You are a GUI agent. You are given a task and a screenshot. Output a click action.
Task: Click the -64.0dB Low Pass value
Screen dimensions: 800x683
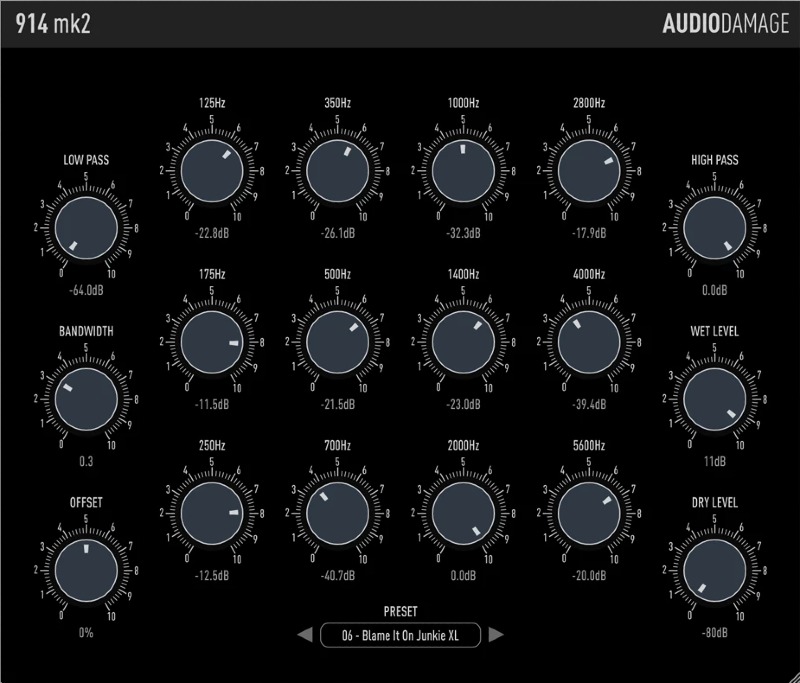[x=86, y=290]
